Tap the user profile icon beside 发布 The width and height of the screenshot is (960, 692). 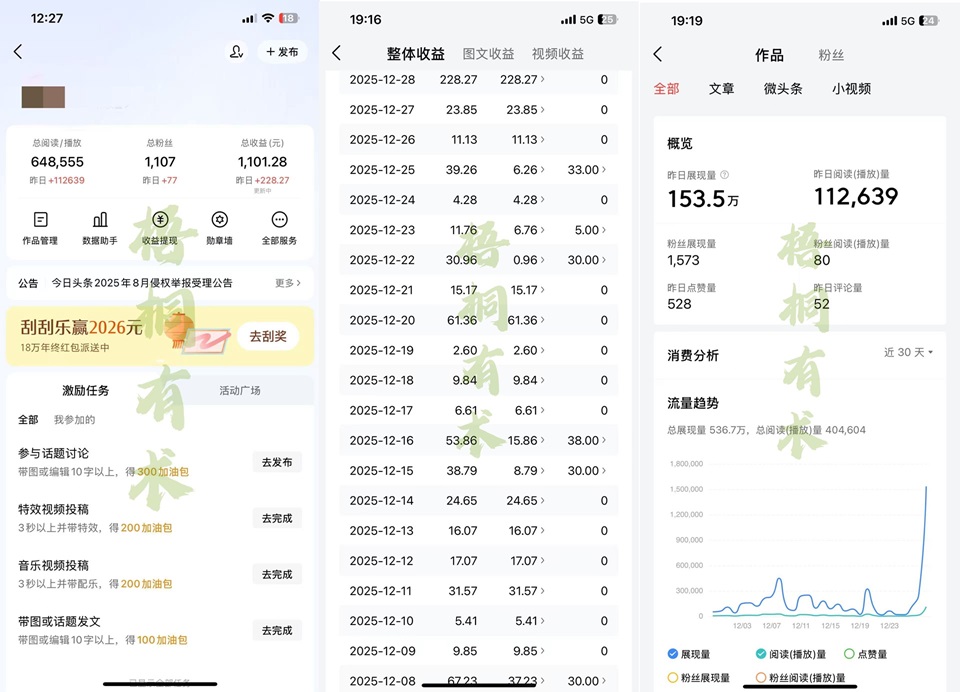(x=236, y=52)
